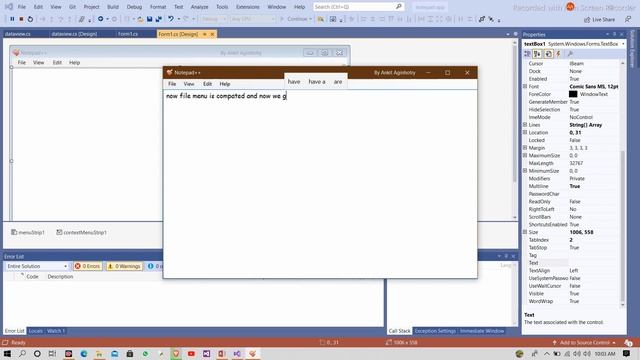Undo the last action in the toolbar
Screen dimensions: 640x360
(x=171, y=19)
